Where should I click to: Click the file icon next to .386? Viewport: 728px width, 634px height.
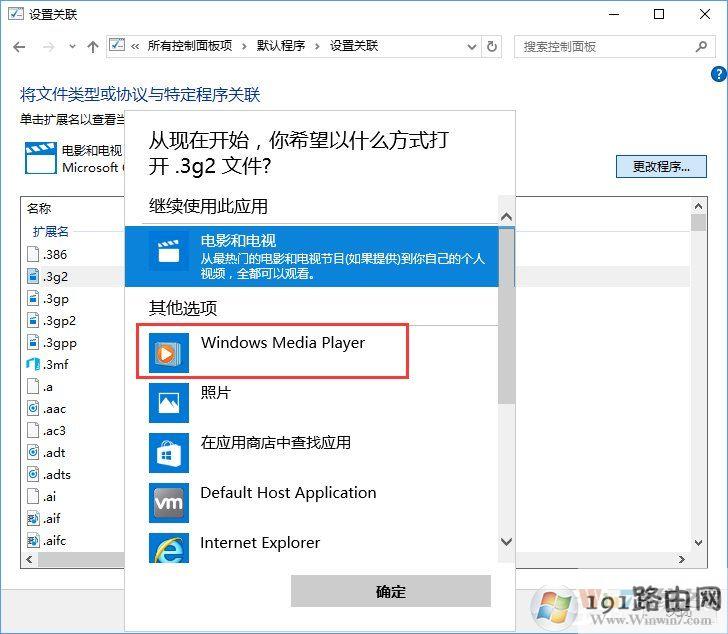33,254
